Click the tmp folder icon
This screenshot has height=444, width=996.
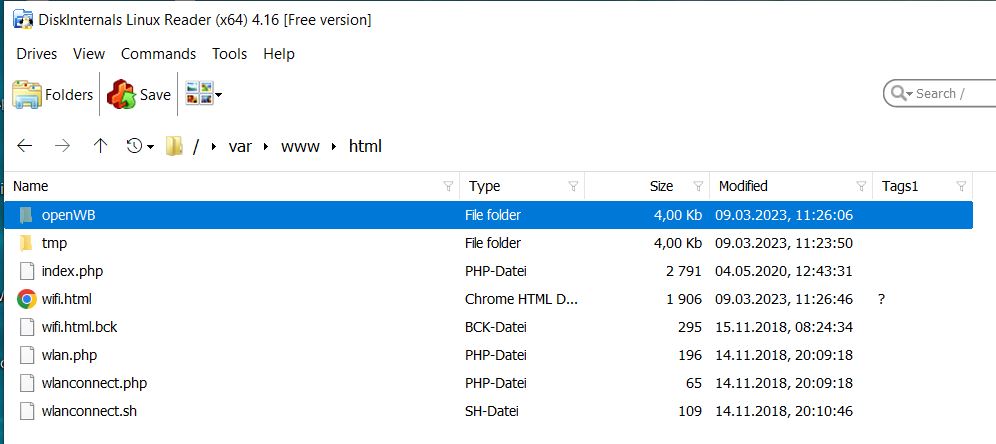pos(26,243)
